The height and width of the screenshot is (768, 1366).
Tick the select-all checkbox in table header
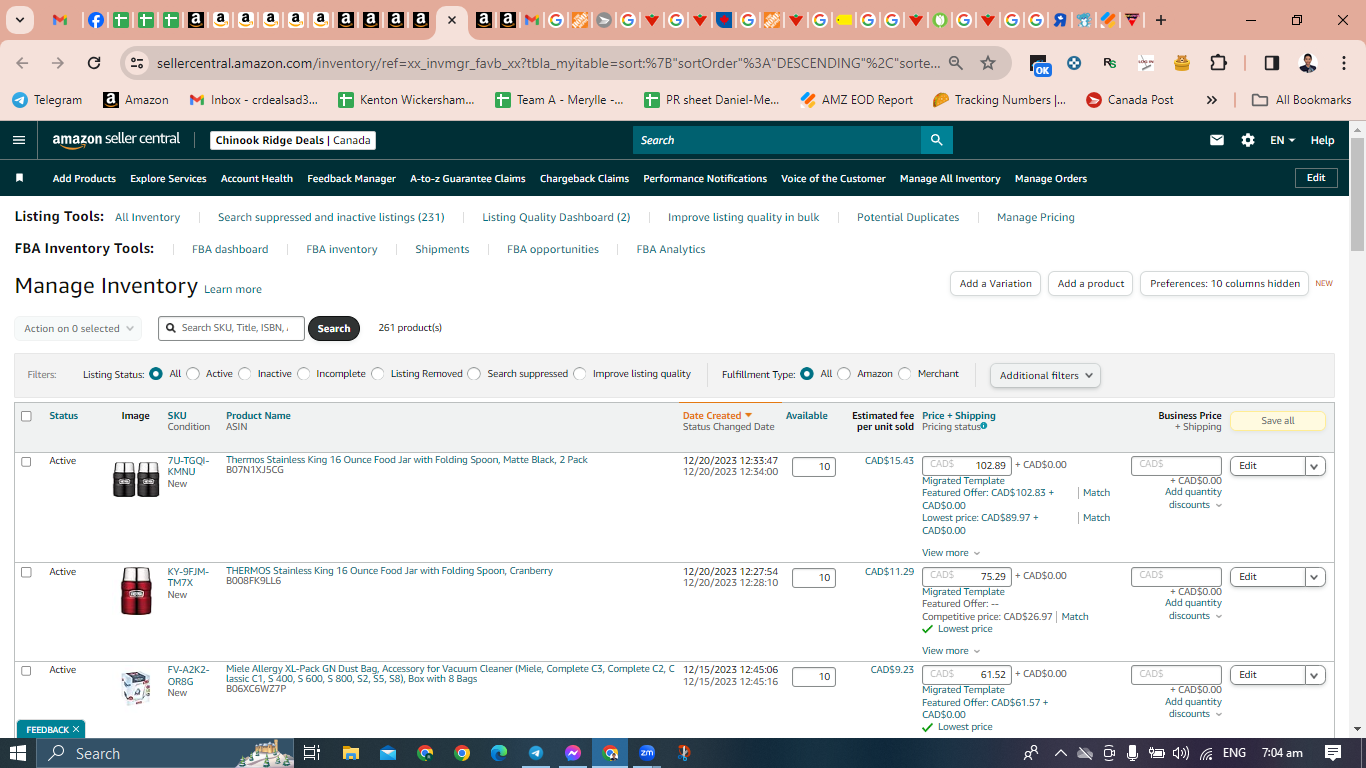tap(26, 416)
